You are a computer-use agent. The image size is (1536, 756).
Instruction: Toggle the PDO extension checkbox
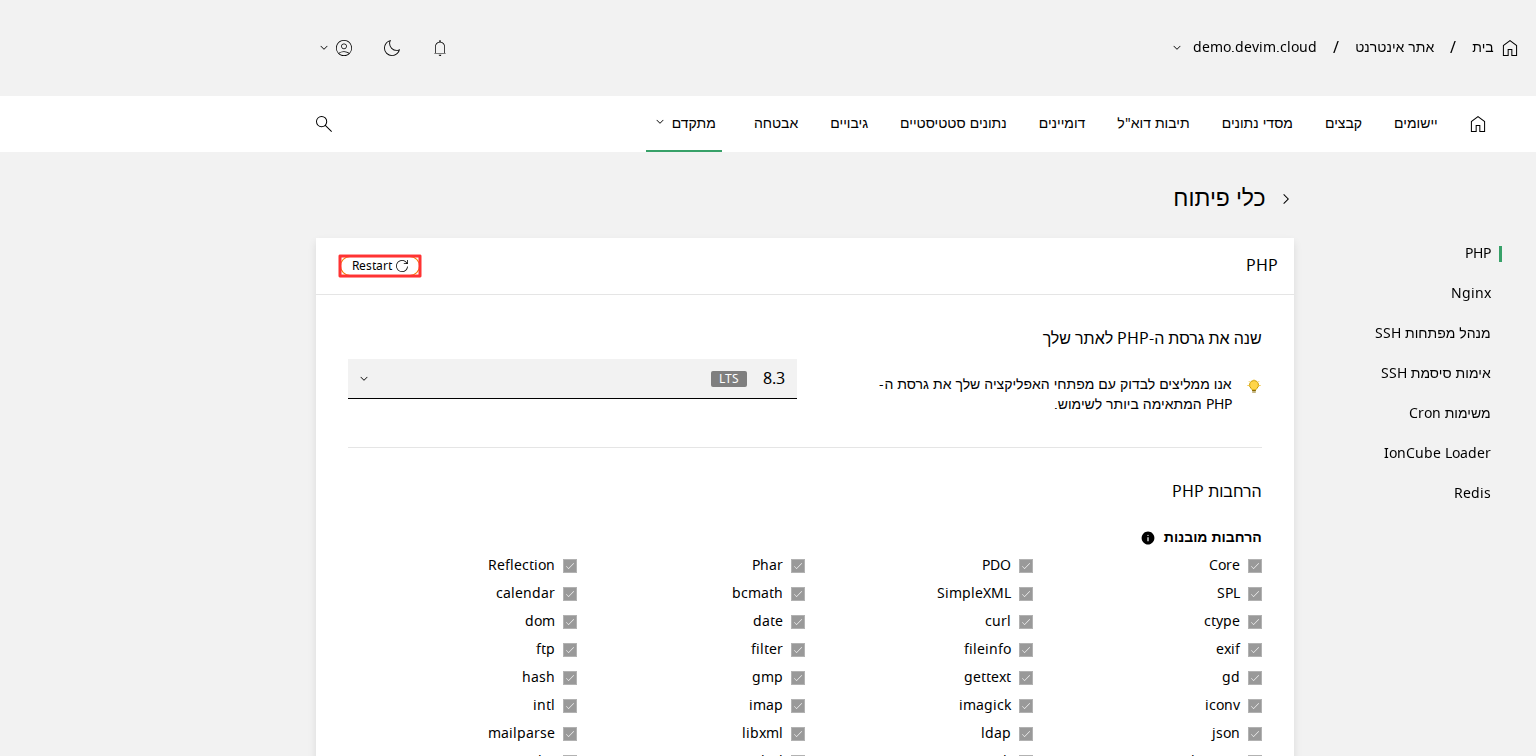pyautogui.click(x=1026, y=566)
